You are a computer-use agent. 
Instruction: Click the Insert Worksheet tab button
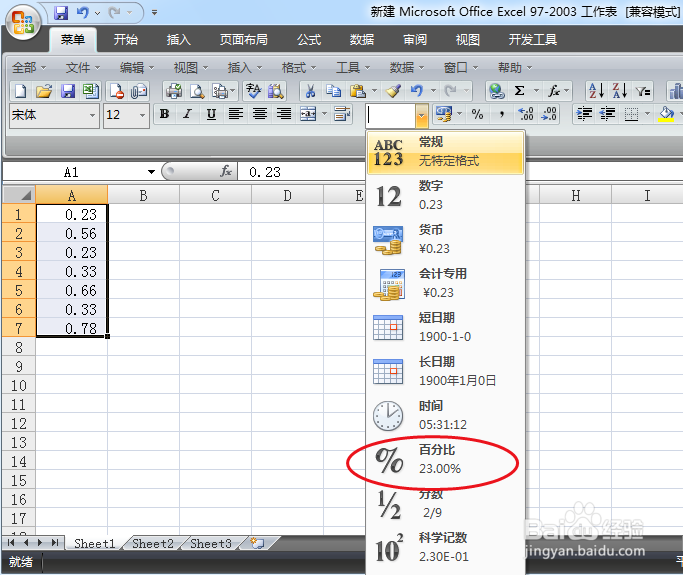coord(257,543)
